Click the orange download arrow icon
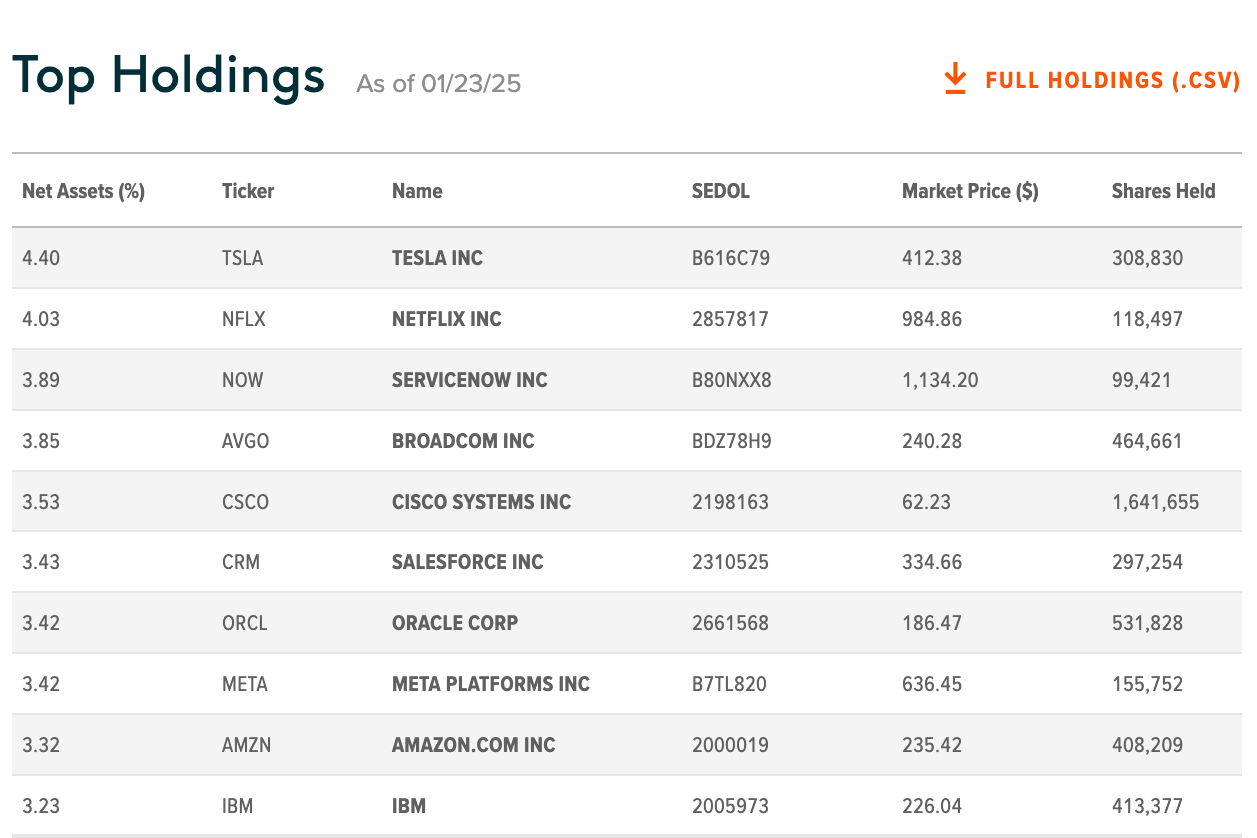Image resolution: width=1257 pixels, height=838 pixels. [955, 79]
